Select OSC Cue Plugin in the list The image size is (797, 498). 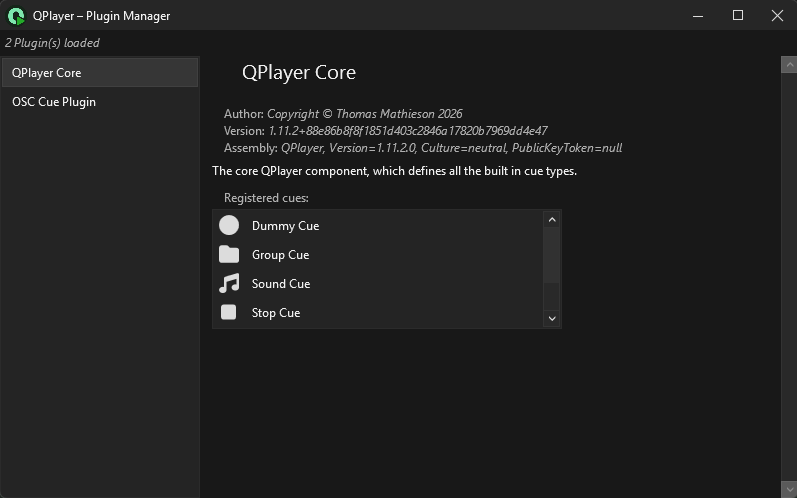point(100,102)
